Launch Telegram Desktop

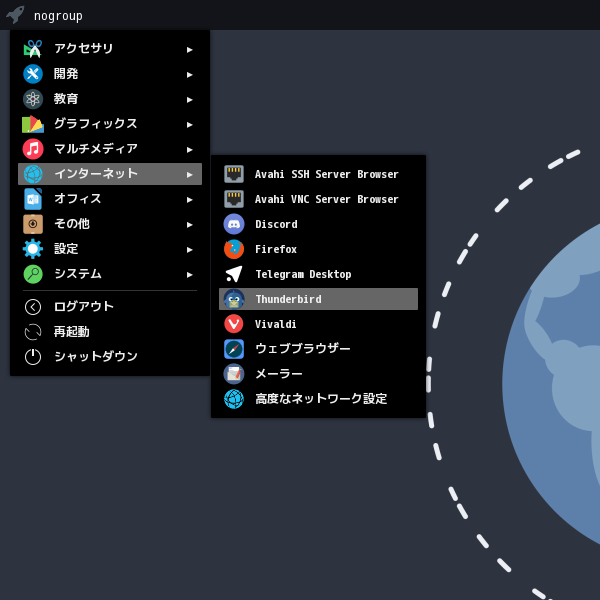coord(318,274)
